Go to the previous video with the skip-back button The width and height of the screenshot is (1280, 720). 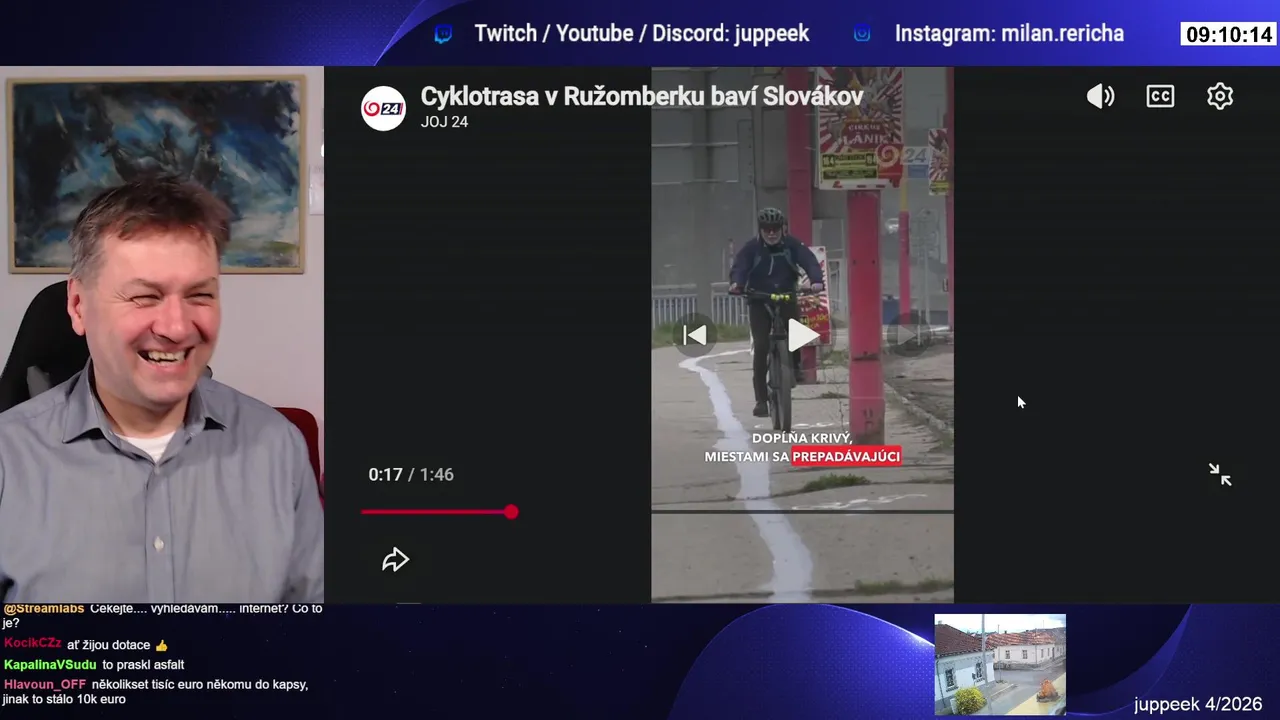(695, 335)
